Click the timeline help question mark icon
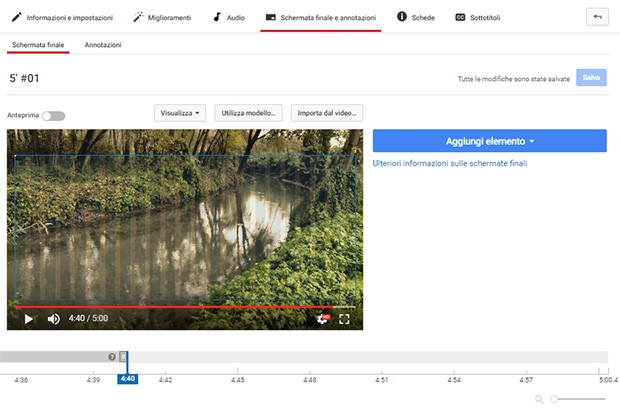The width and height of the screenshot is (620, 408). click(112, 357)
